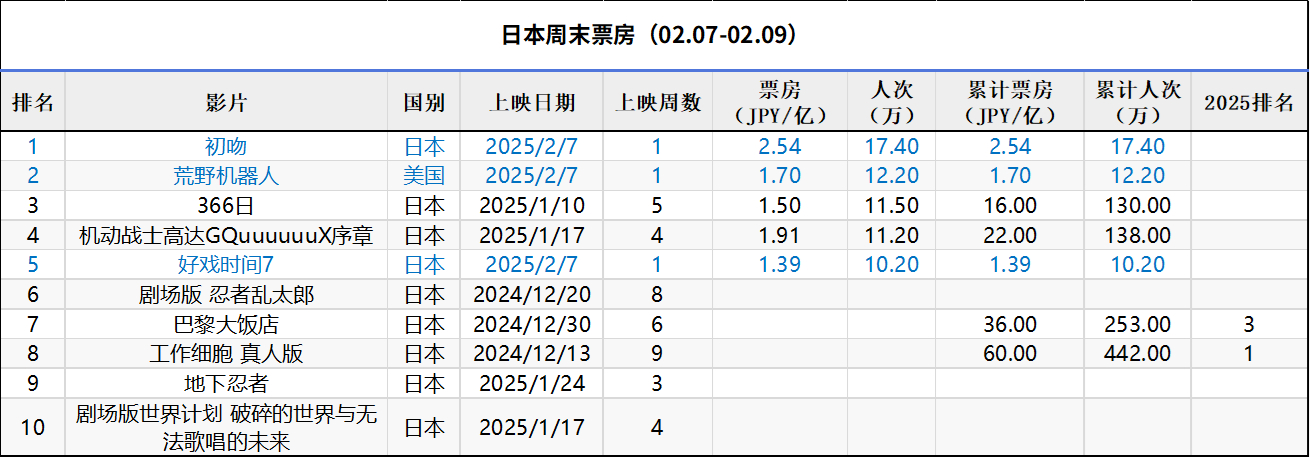The image size is (1310, 458).
Task: Select the 地下忍者 film cell
Action: click(226, 383)
